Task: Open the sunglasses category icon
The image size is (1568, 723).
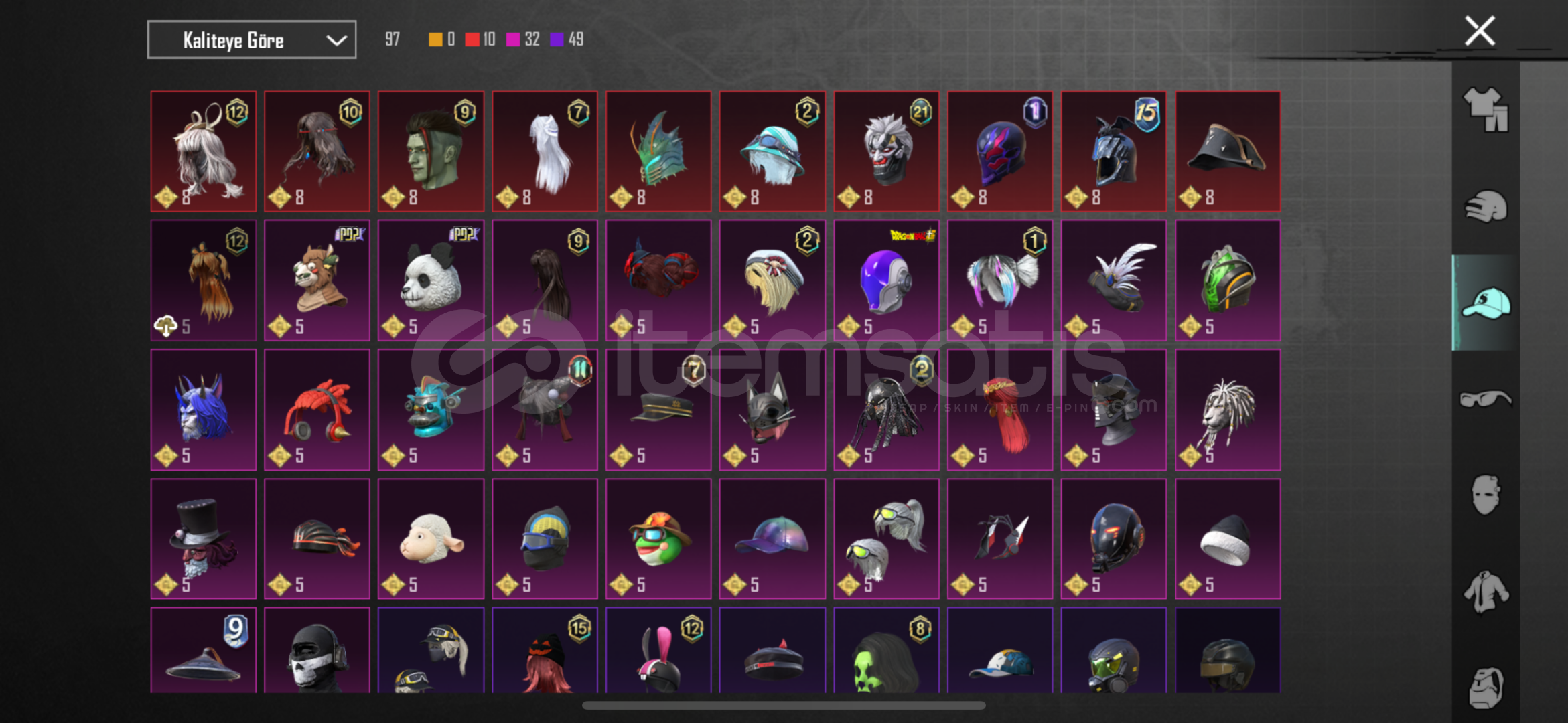Action: pyautogui.click(x=1485, y=399)
